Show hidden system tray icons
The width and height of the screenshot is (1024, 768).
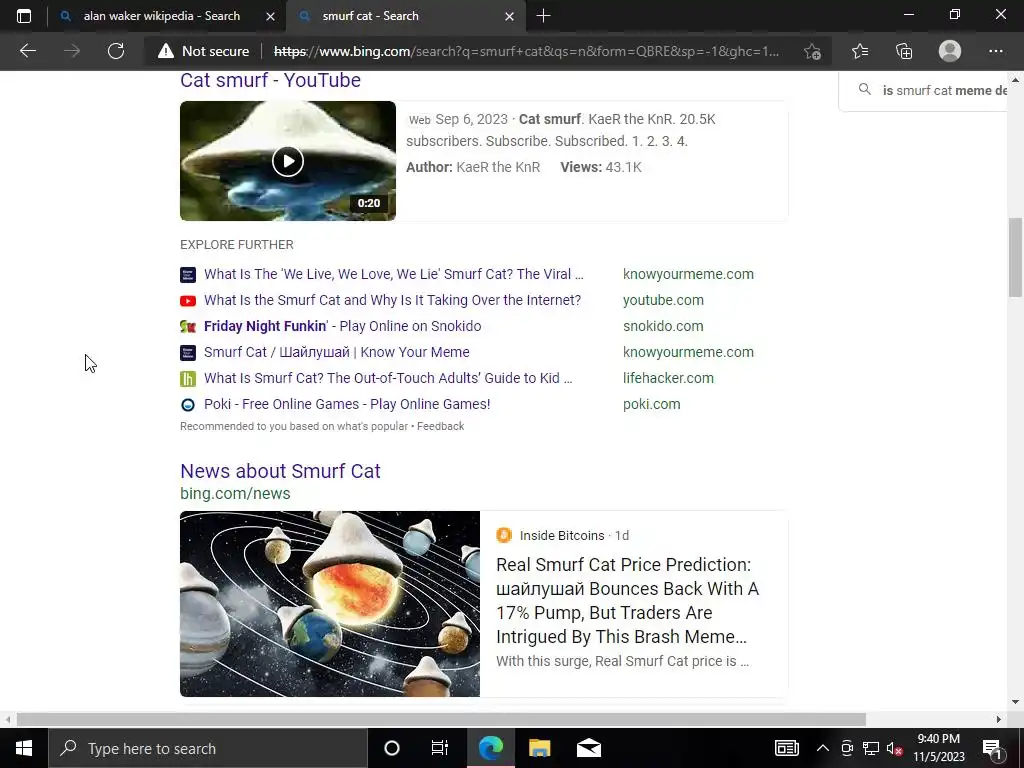(x=823, y=748)
